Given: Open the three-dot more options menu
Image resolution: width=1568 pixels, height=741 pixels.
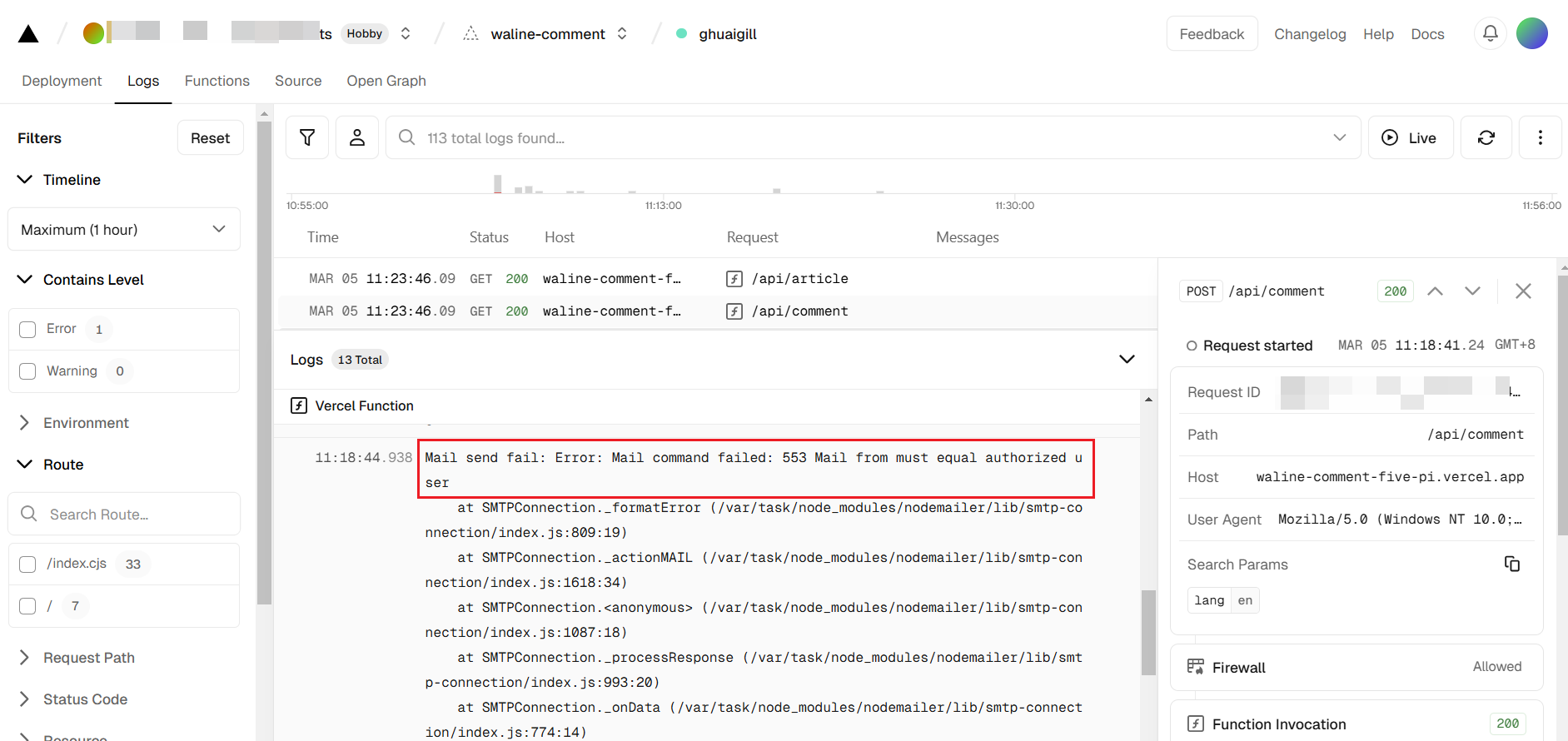Looking at the screenshot, I should tap(1540, 137).
